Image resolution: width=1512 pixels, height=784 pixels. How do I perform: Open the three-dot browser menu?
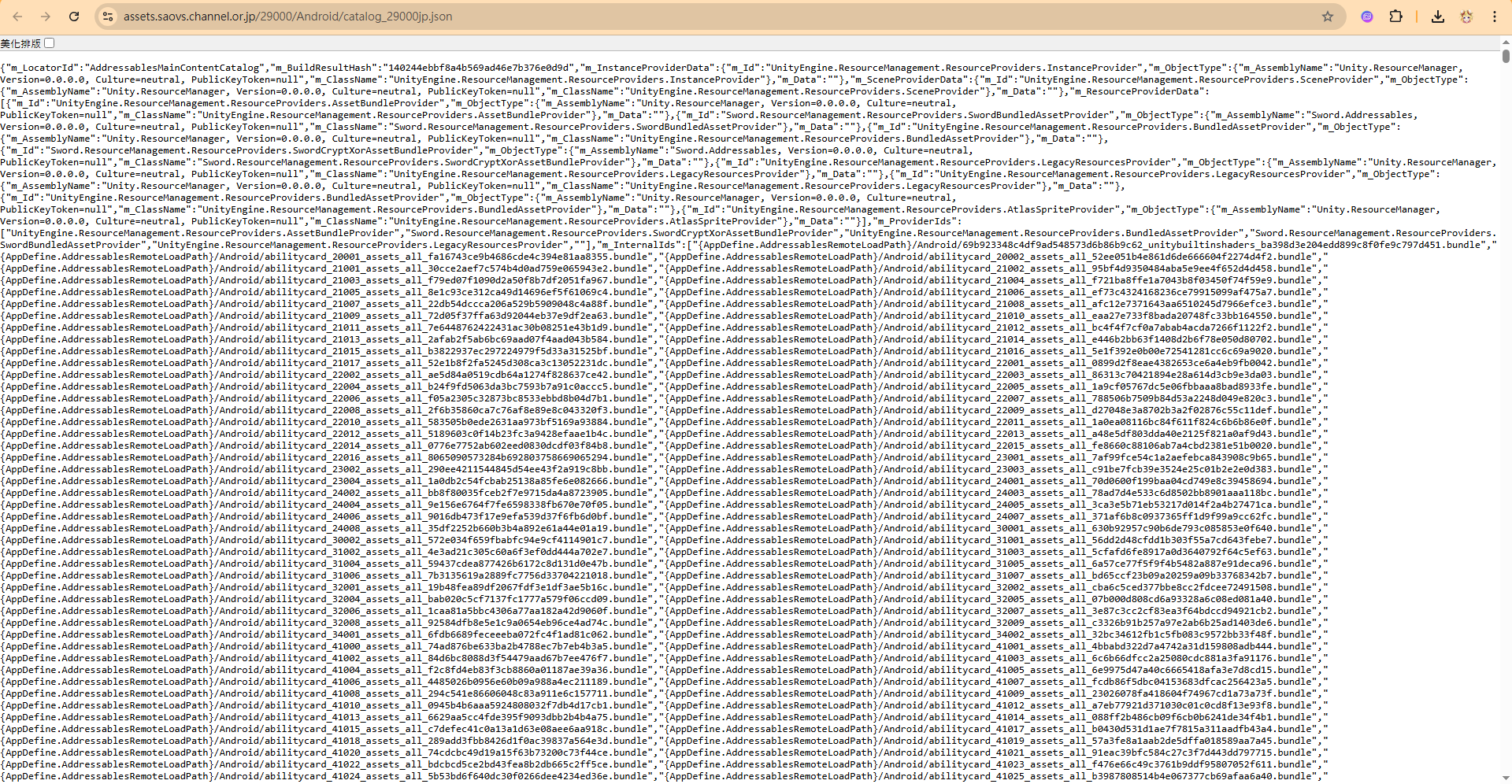coord(1495,17)
